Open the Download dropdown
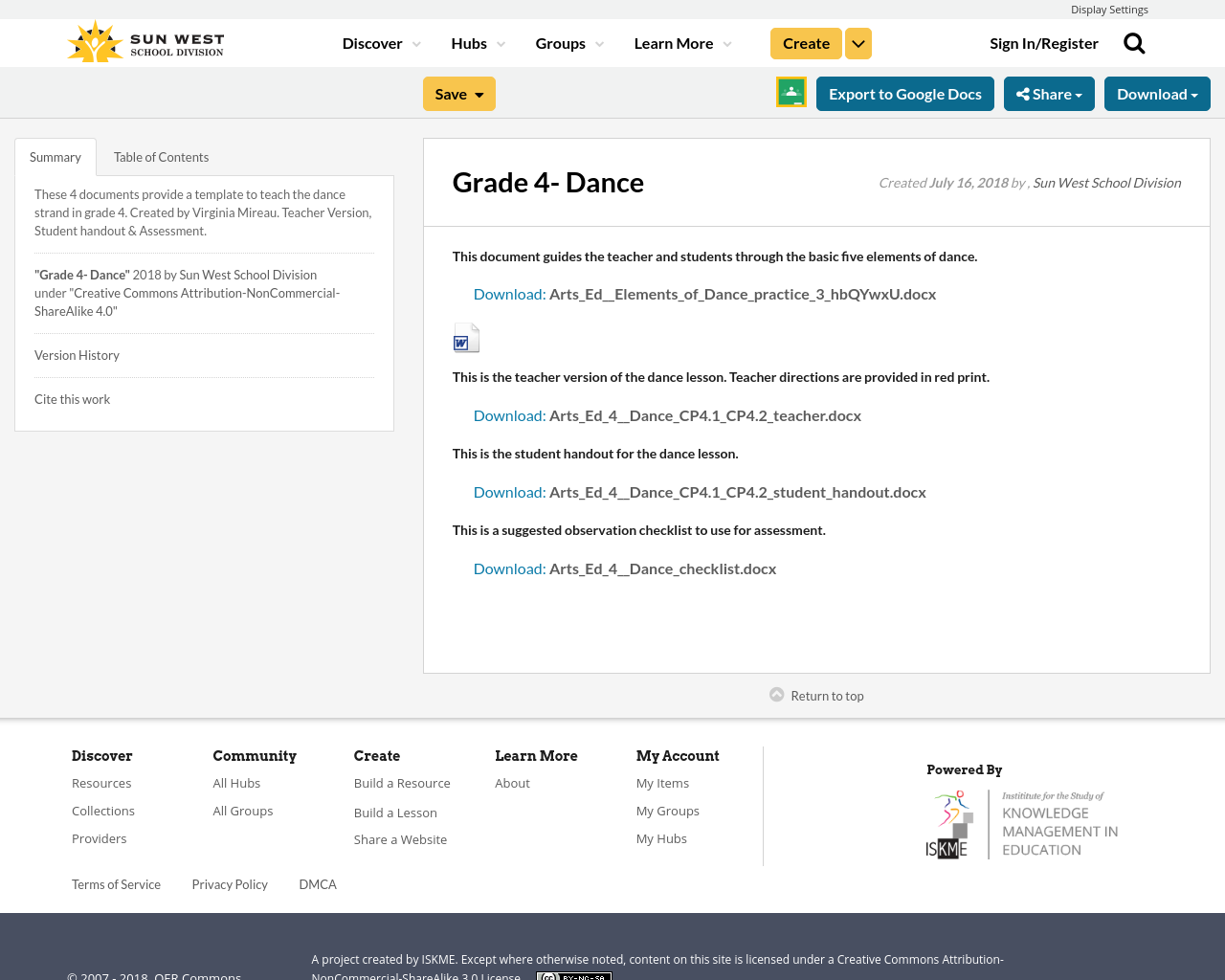Image resolution: width=1225 pixels, height=980 pixels. [1156, 93]
